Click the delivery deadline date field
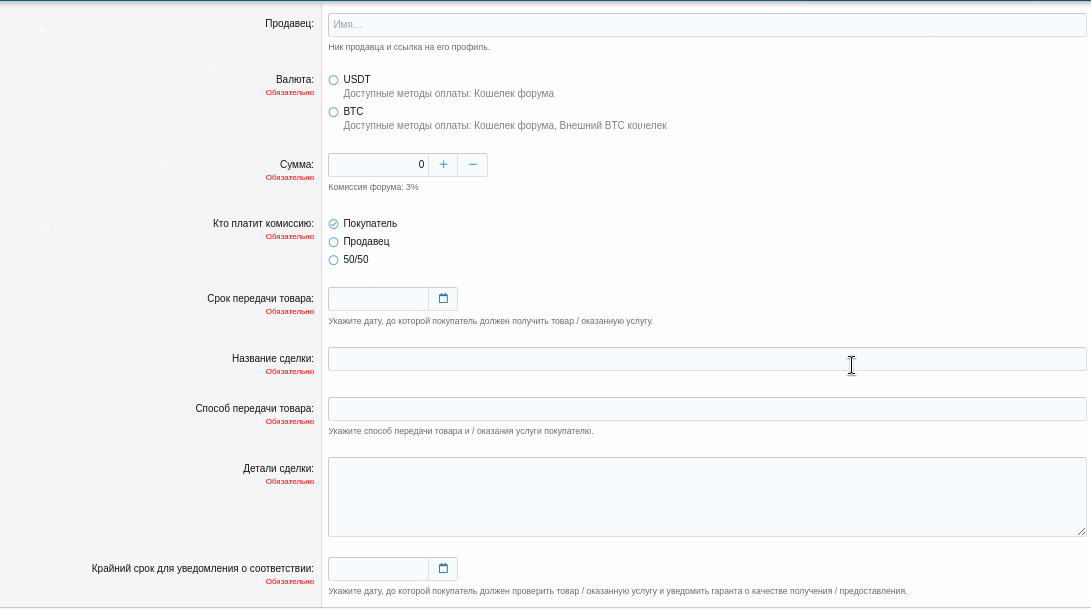 coord(378,299)
